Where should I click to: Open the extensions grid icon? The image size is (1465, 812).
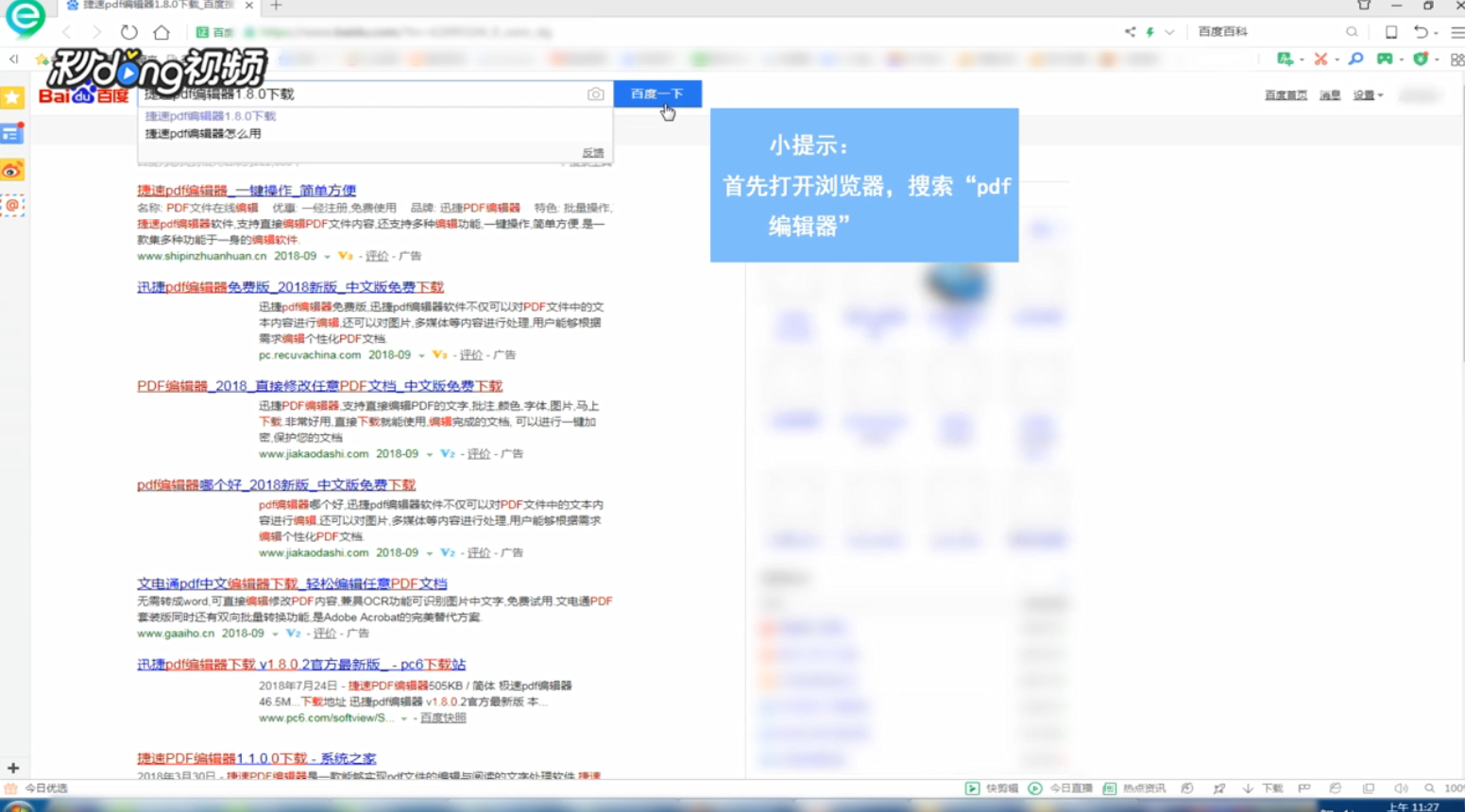click(x=1457, y=59)
